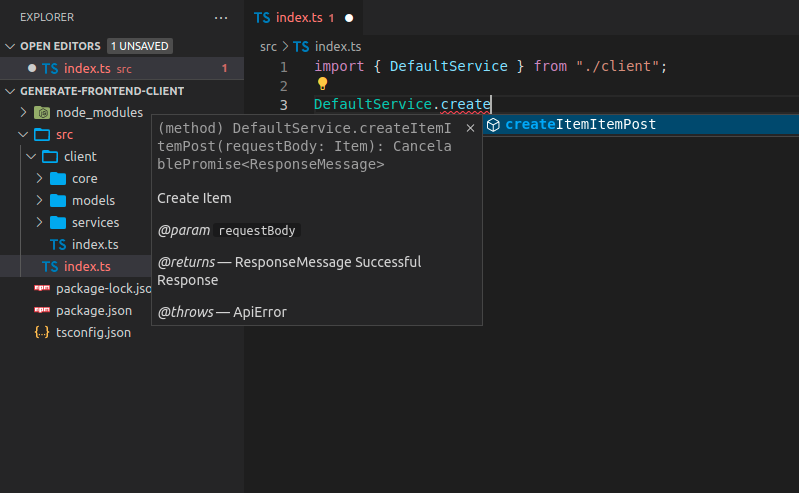
Task: Open package-lock.json in the file tree
Action: click(x=102, y=289)
